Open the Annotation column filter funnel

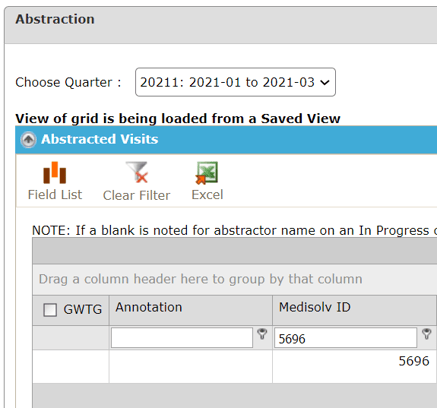[x=262, y=334]
